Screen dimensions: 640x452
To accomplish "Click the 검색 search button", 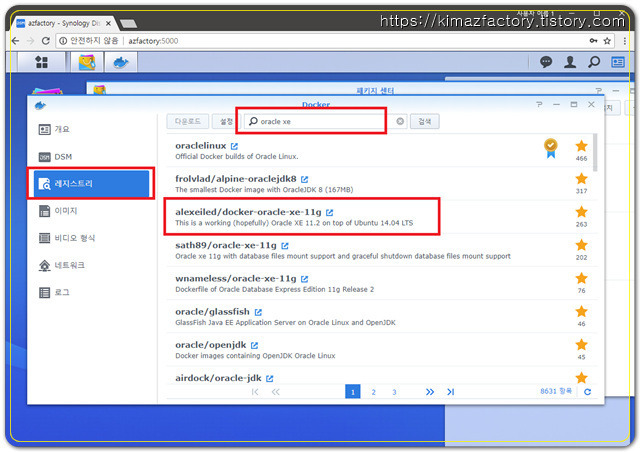I will (x=424, y=121).
